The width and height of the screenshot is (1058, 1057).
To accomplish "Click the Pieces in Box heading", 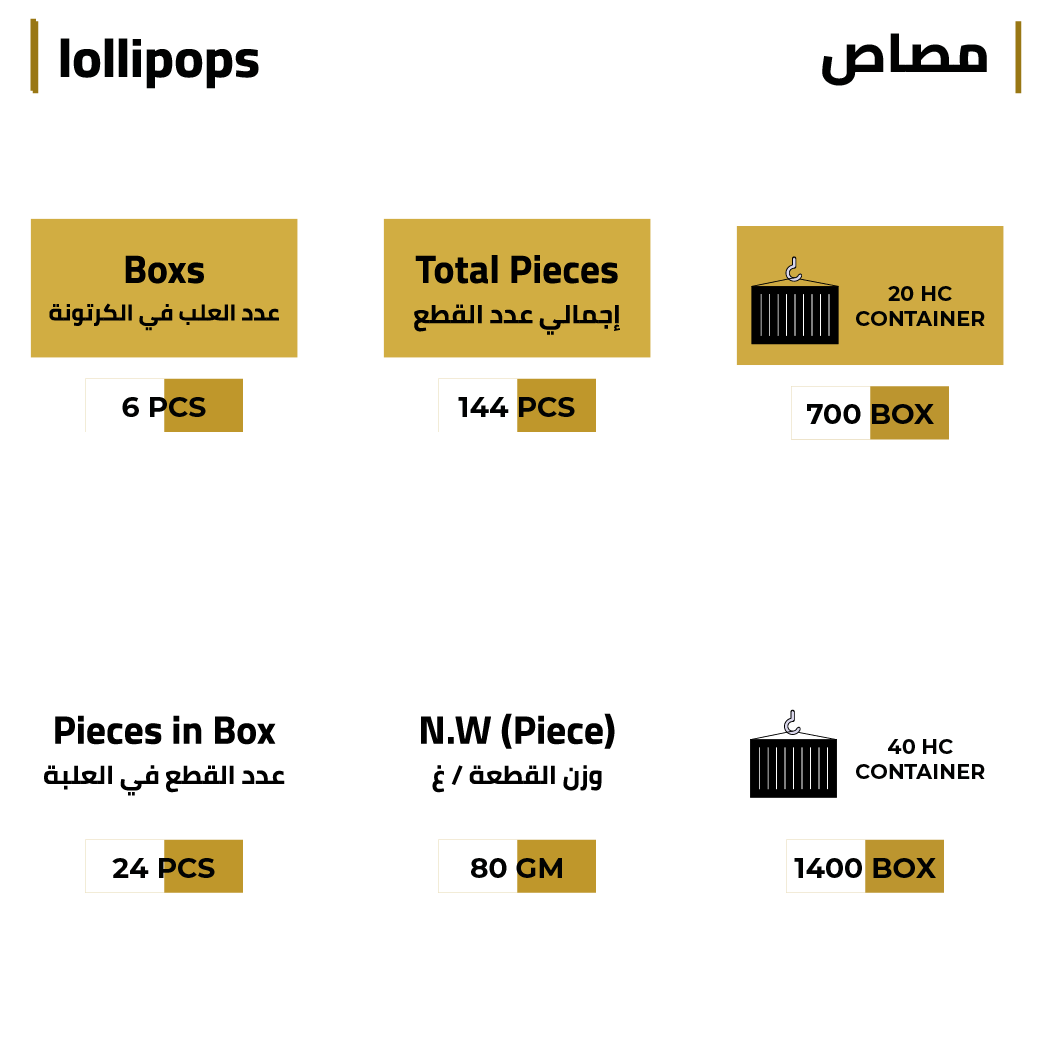I will coord(164,732).
